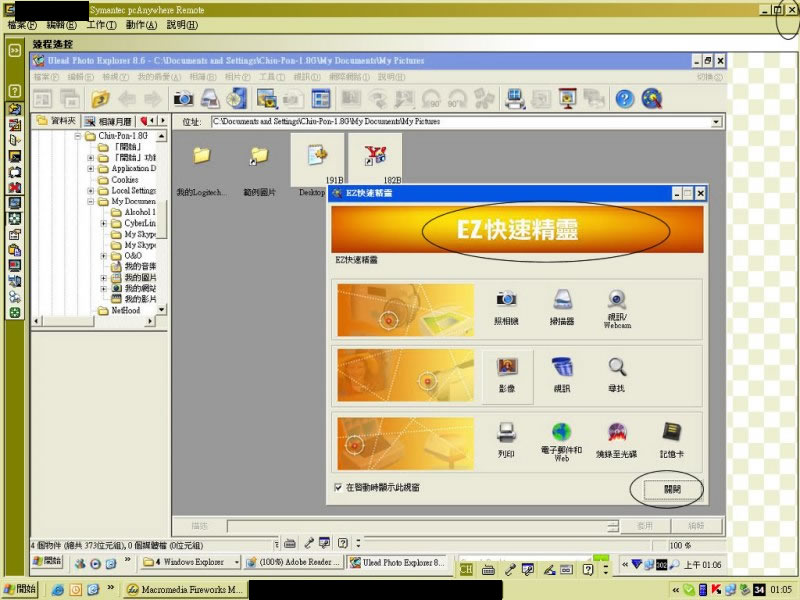
Task: Select the 燒錄至光碟 disc icon
Action: (x=616, y=440)
